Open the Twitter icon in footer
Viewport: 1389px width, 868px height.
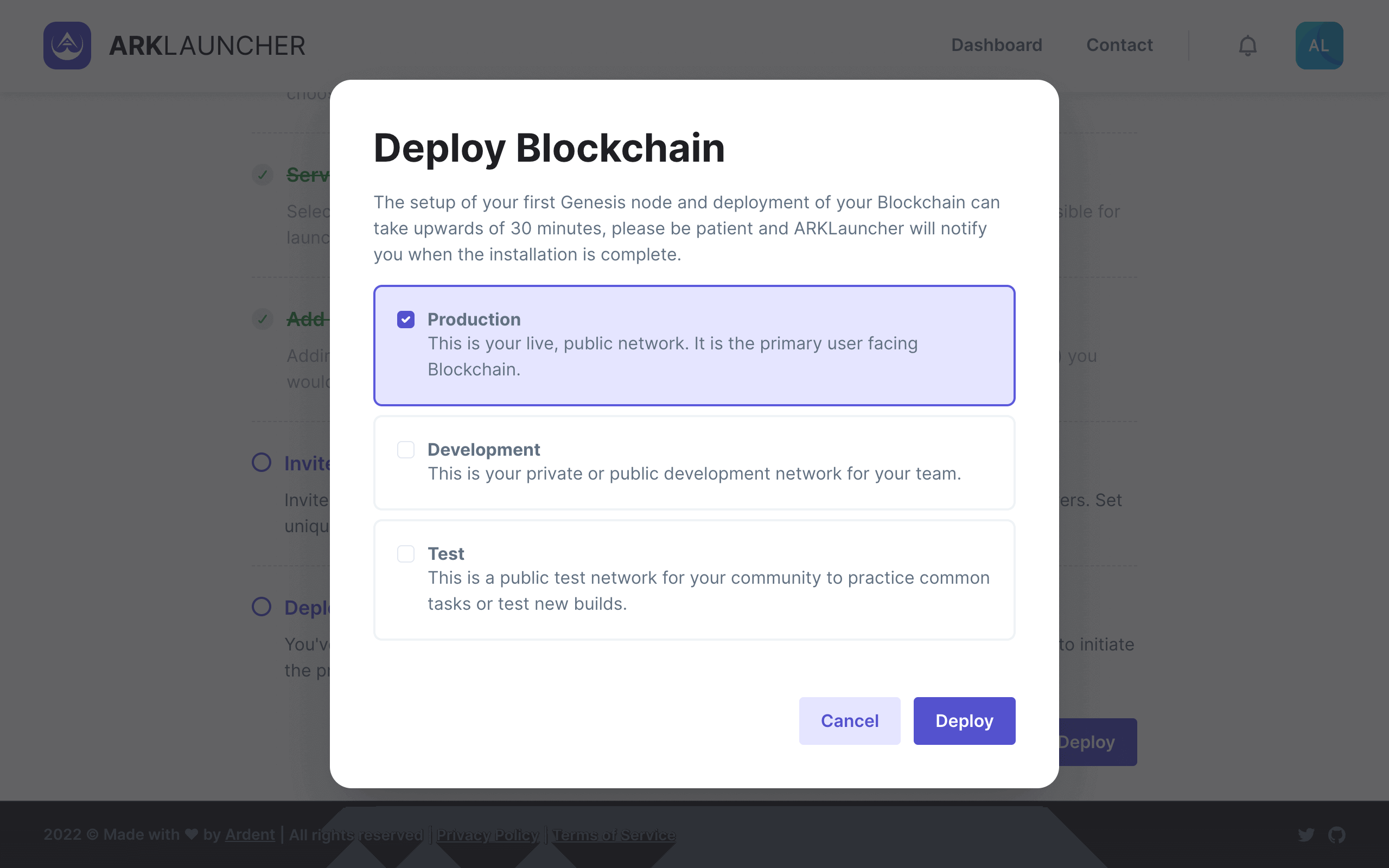point(1306,834)
